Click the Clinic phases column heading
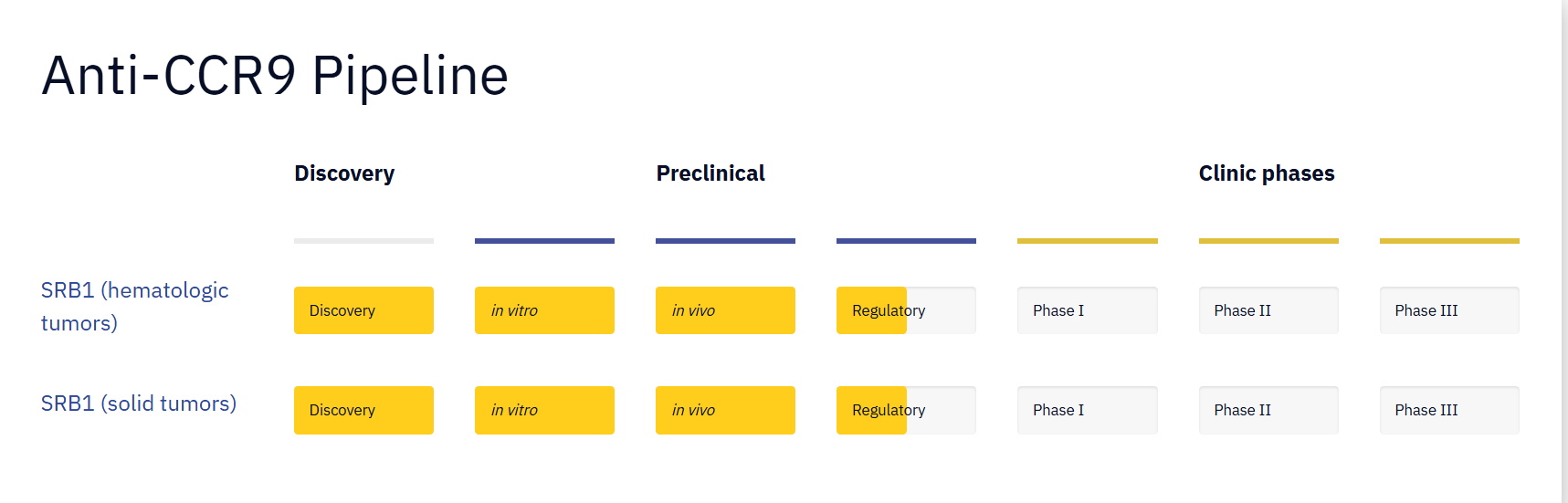1568x503 pixels. click(1267, 173)
